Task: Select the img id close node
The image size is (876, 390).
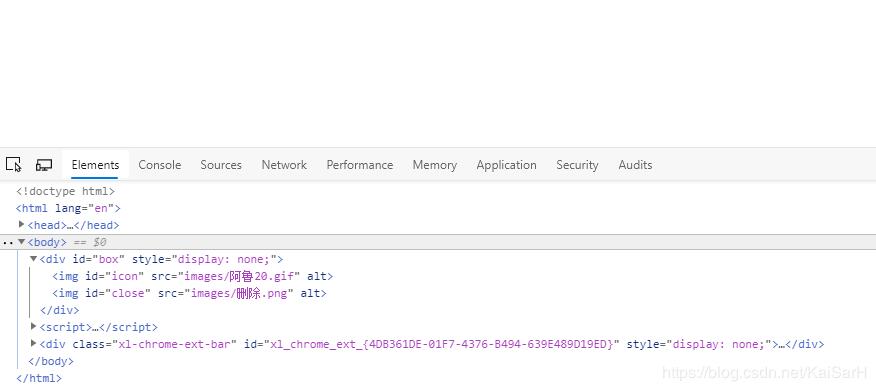Action: pyautogui.click(x=189, y=293)
